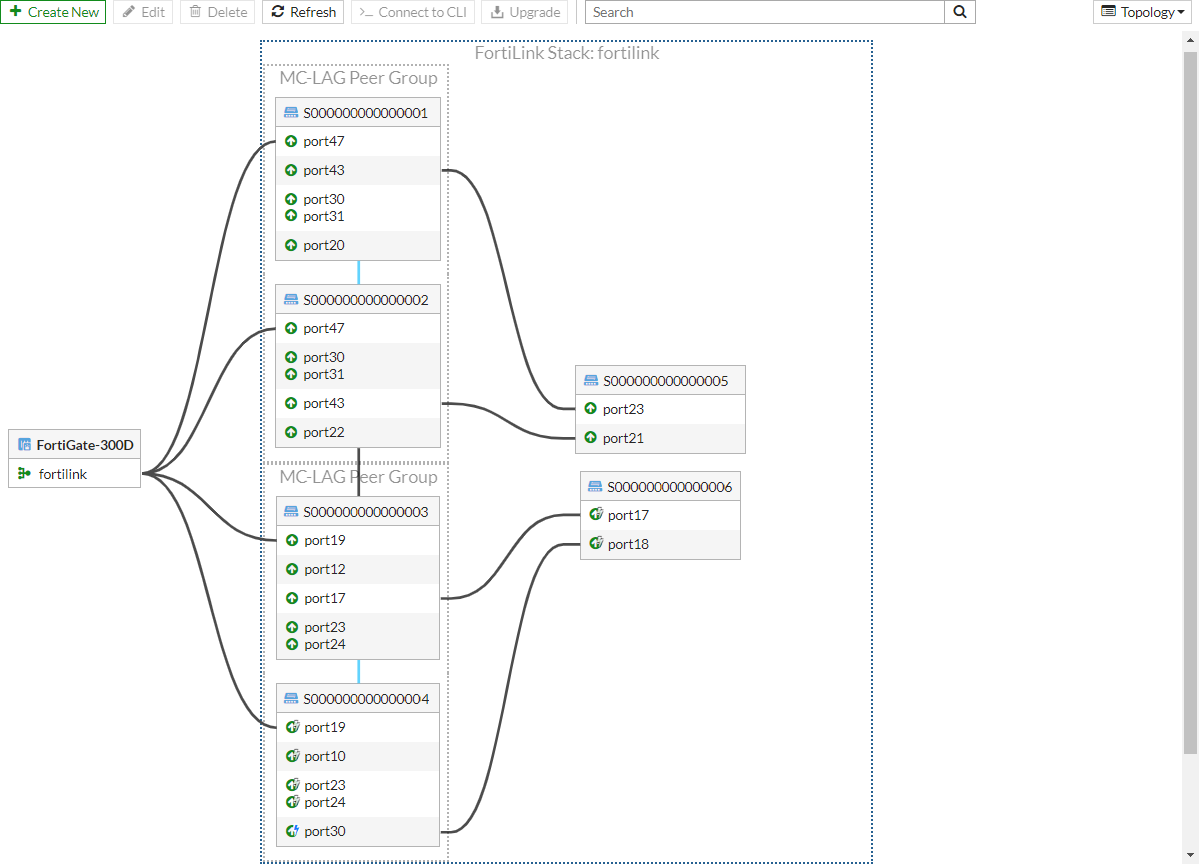Select the S000000000000002 switch title

tap(366, 300)
